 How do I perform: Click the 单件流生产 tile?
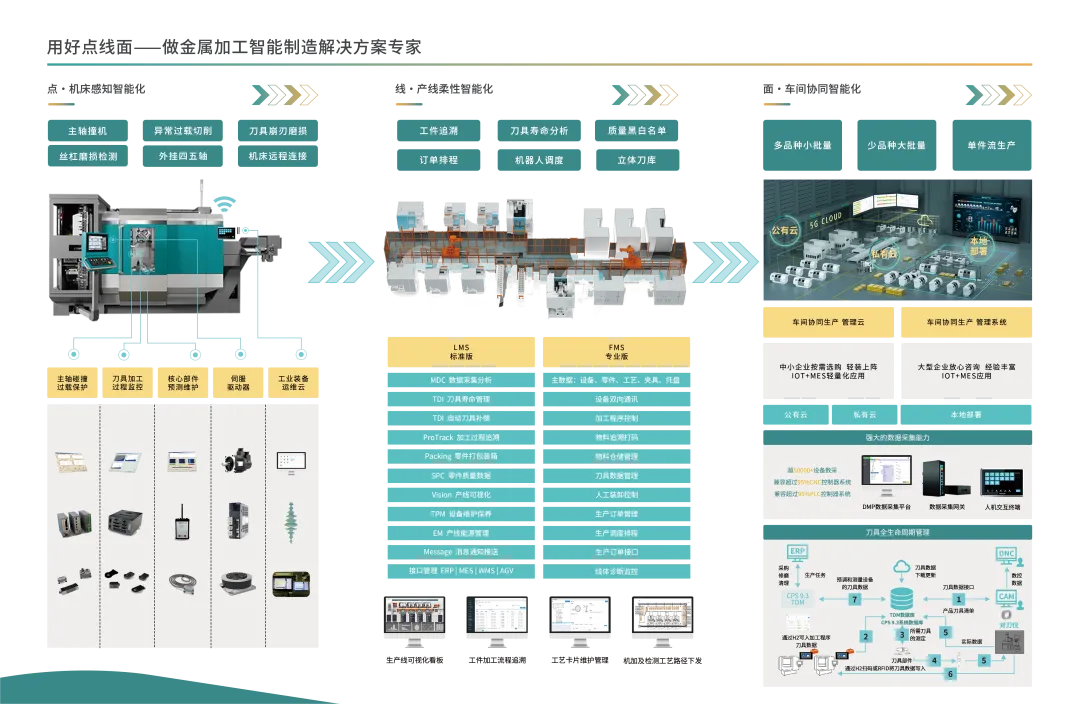click(x=991, y=145)
